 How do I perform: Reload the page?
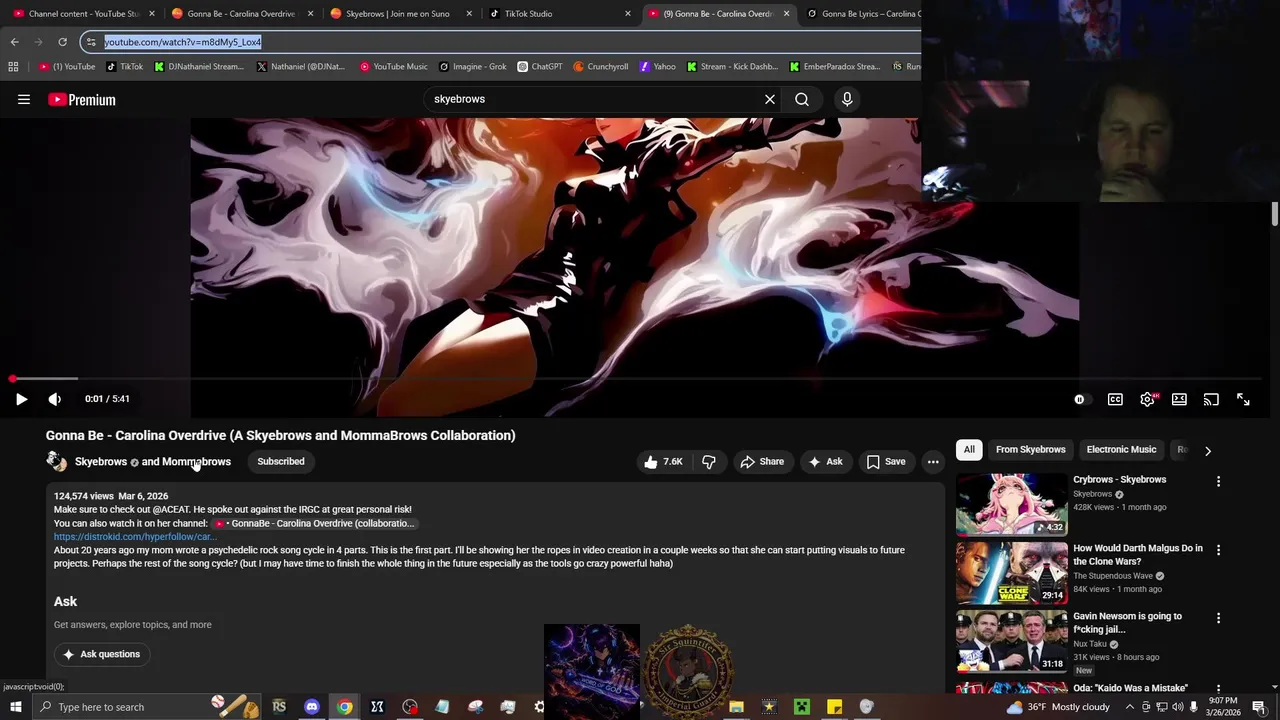[x=62, y=42]
